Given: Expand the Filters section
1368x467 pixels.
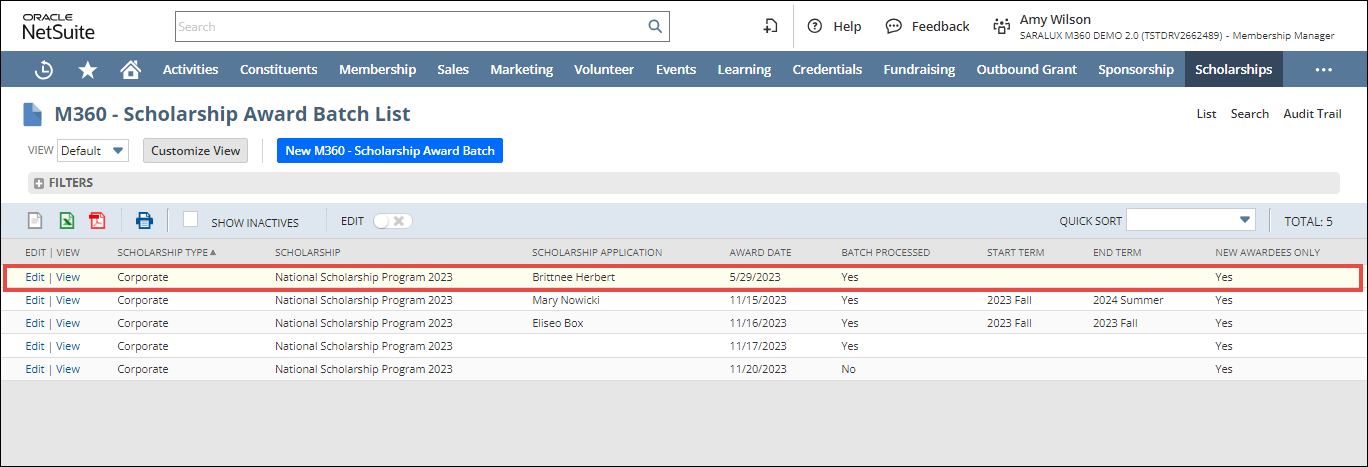Looking at the screenshot, I should (x=40, y=183).
